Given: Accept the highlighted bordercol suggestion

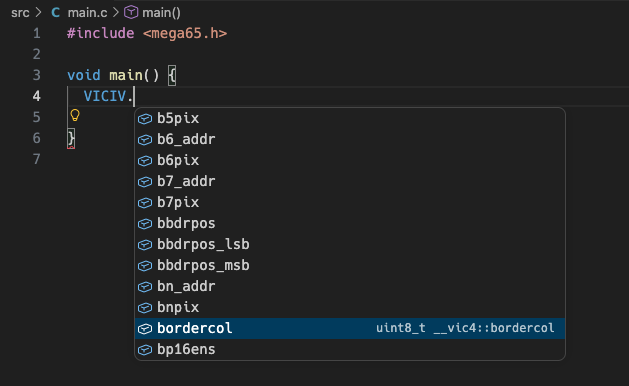Looking at the screenshot, I should [x=350, y=328].
